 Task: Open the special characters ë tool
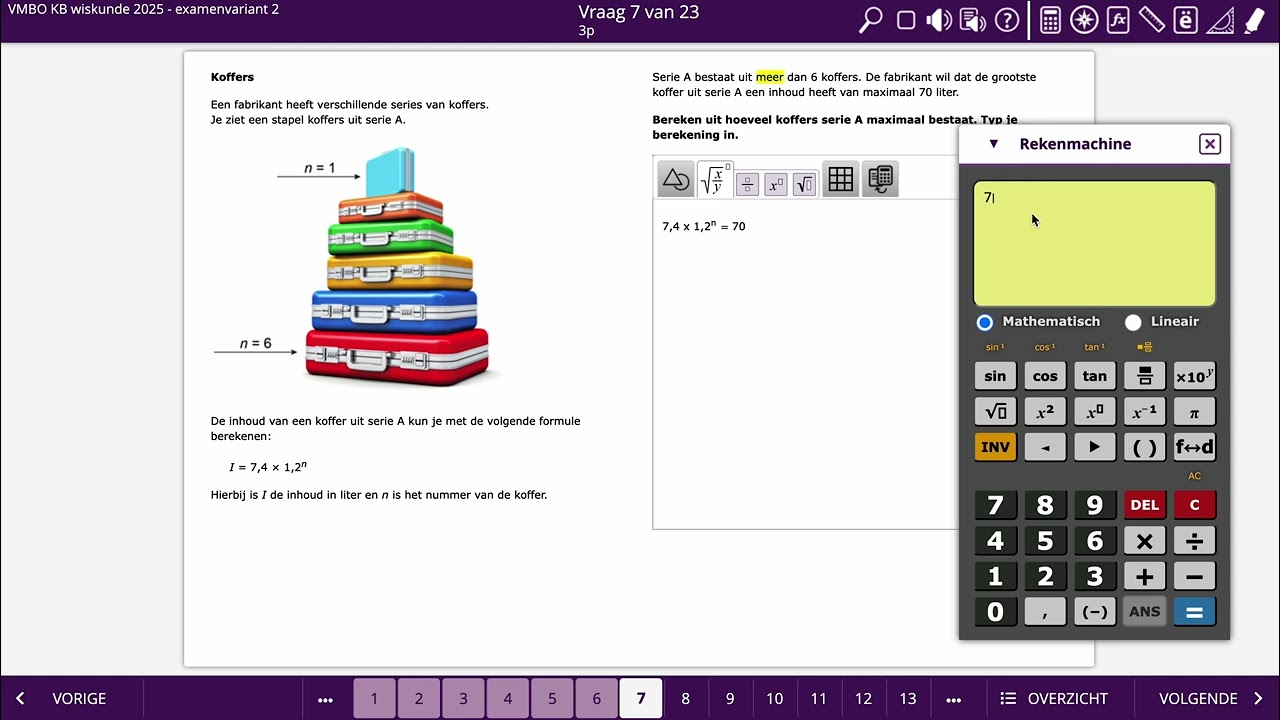pos(1186,20)
